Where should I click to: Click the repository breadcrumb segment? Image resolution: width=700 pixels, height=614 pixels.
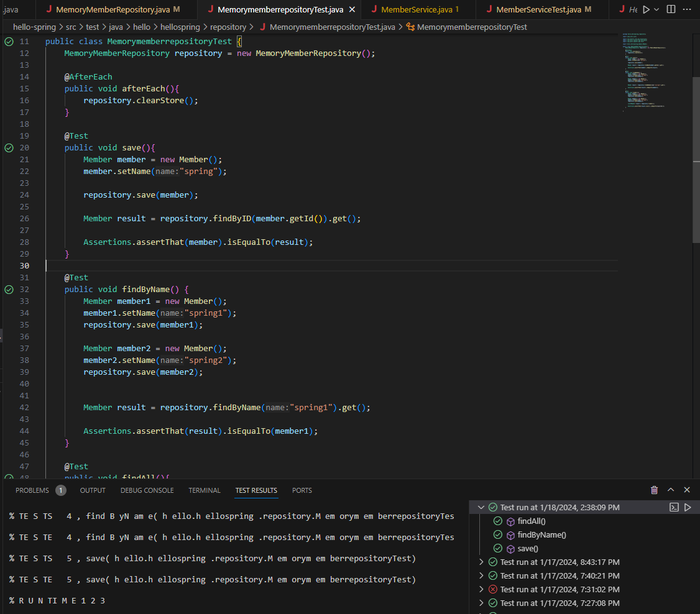click(229, 27)
